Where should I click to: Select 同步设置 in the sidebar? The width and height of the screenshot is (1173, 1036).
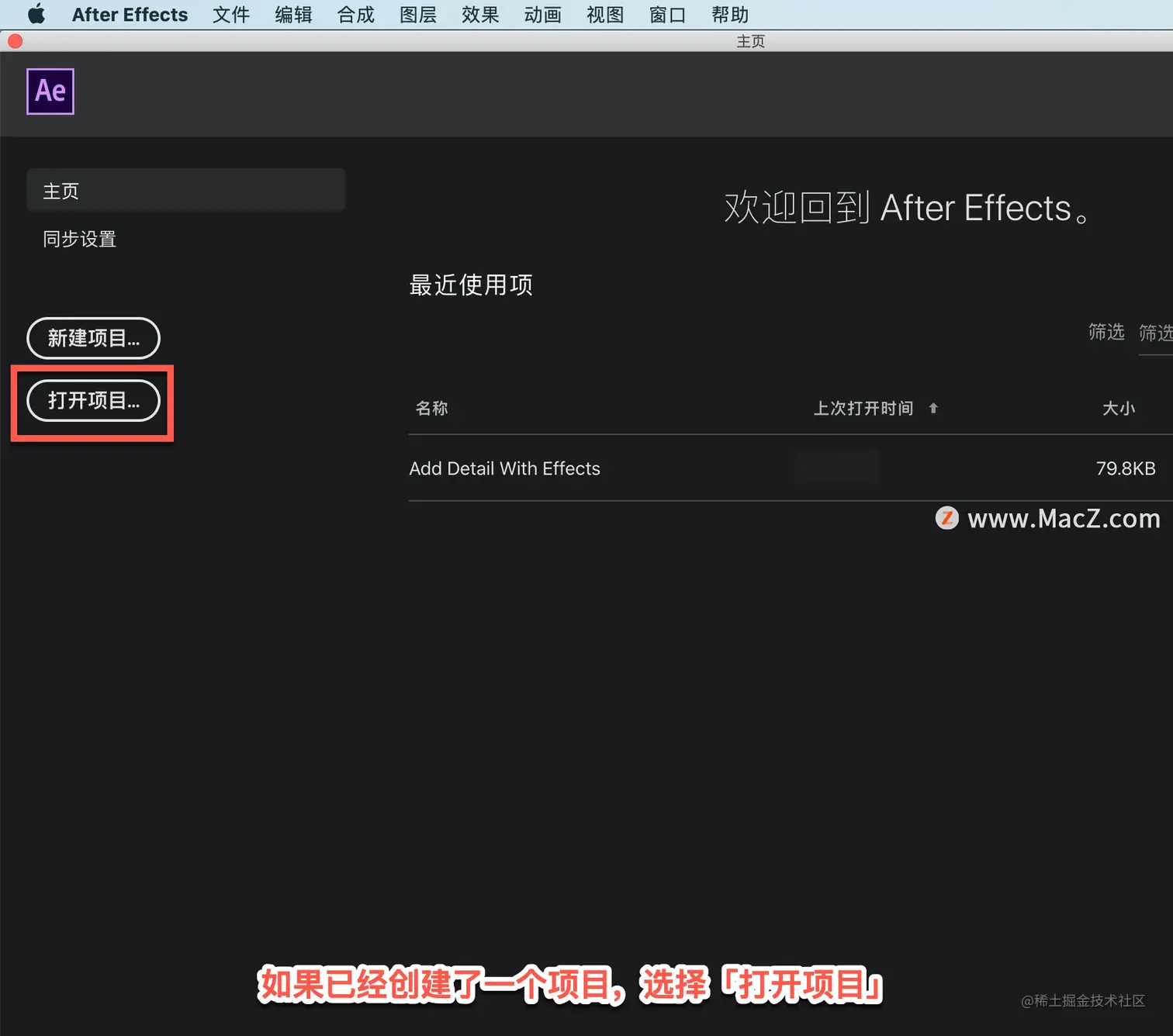[x=79, y=239]
